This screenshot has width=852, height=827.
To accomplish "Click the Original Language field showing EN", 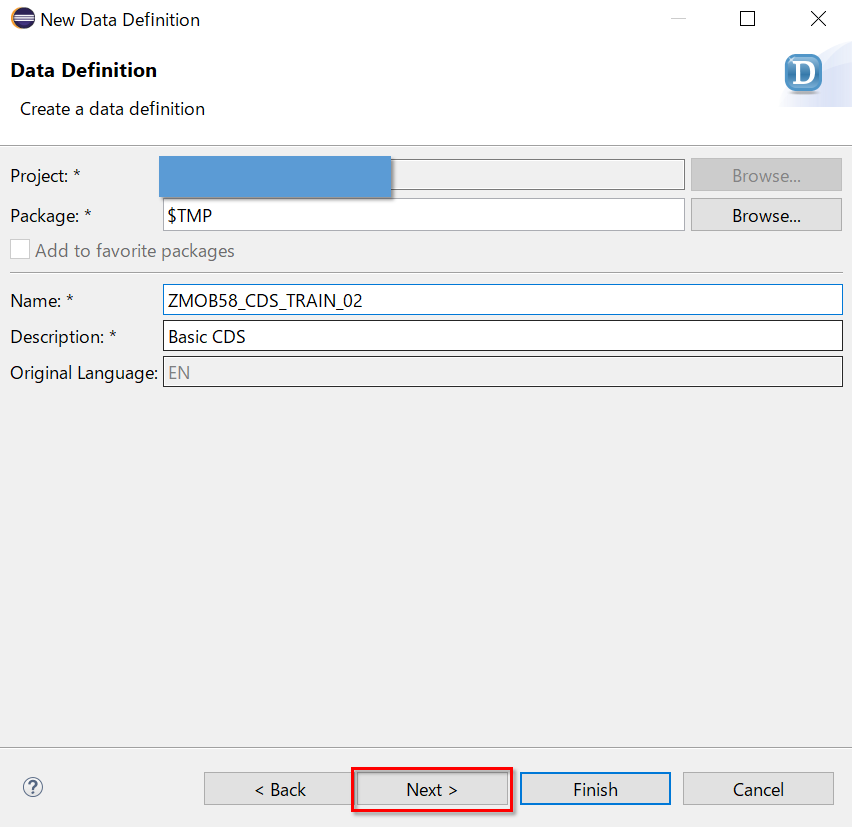I will coord(500,372).
